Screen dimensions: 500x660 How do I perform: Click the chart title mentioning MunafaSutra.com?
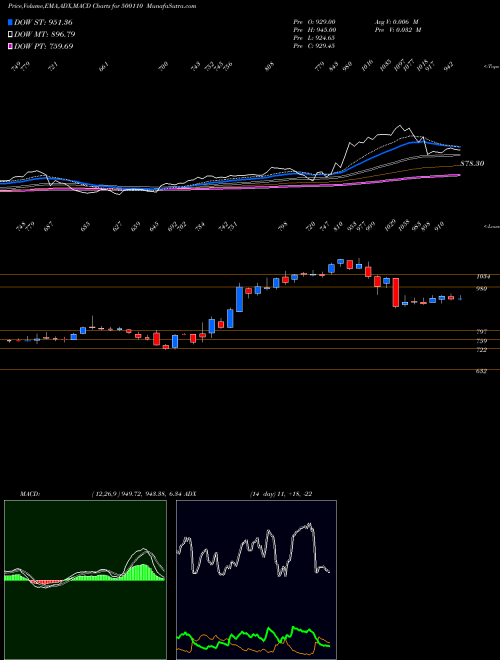(102, 6)
